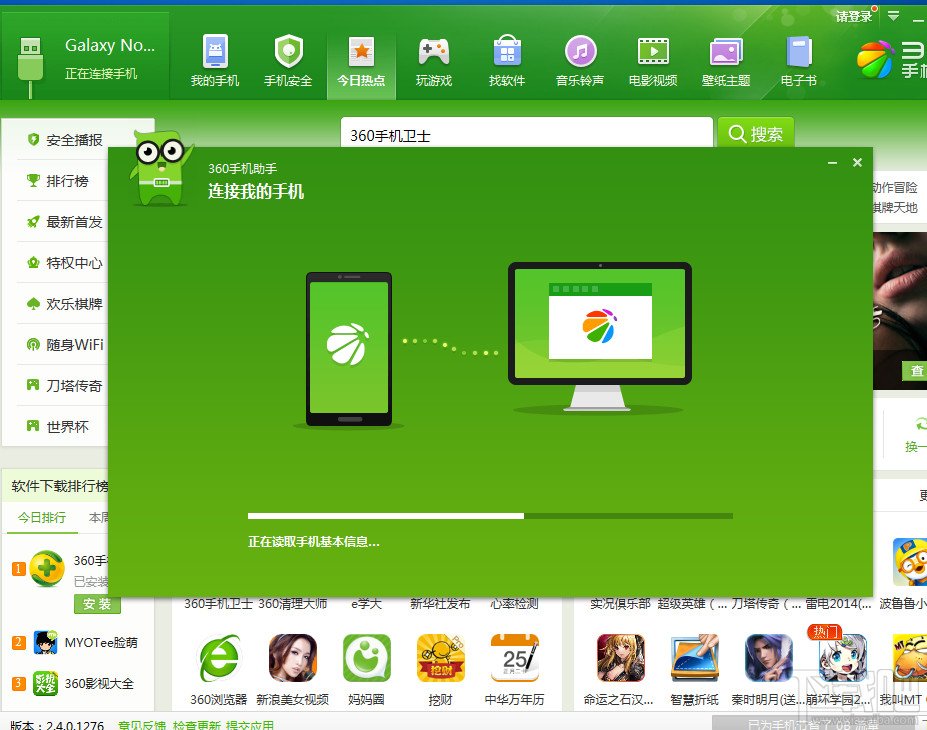Click 实况俱乐部 game label
This screenshot has height=730, width=927.
(620, 604)
